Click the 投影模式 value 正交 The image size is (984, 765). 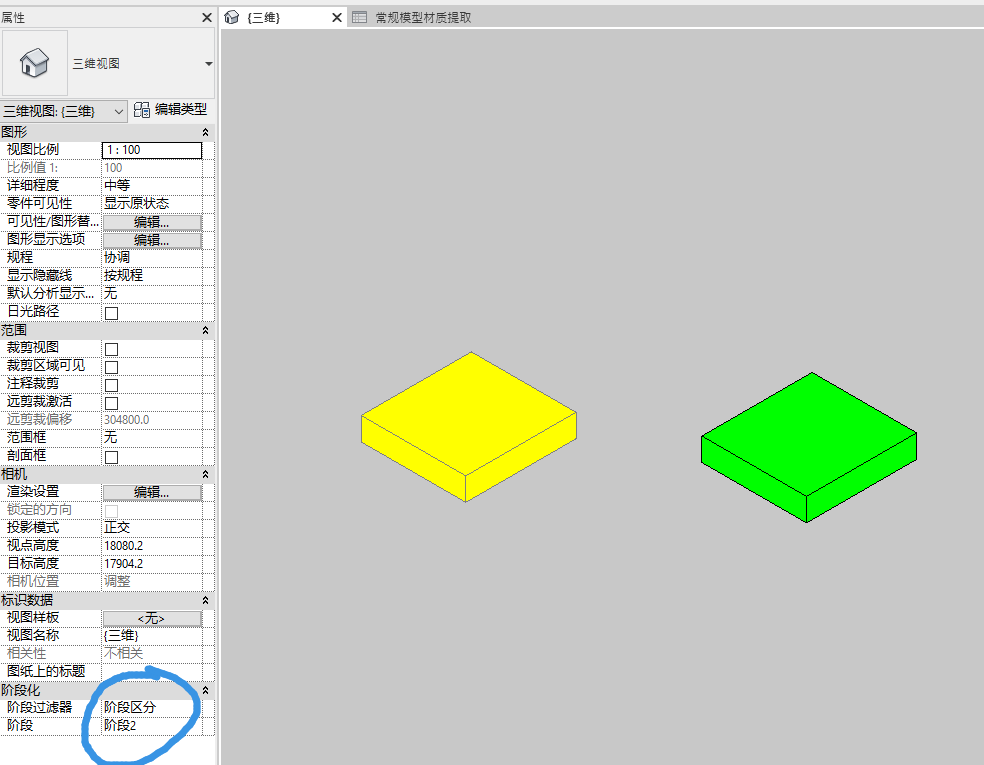tap(117, 528)
